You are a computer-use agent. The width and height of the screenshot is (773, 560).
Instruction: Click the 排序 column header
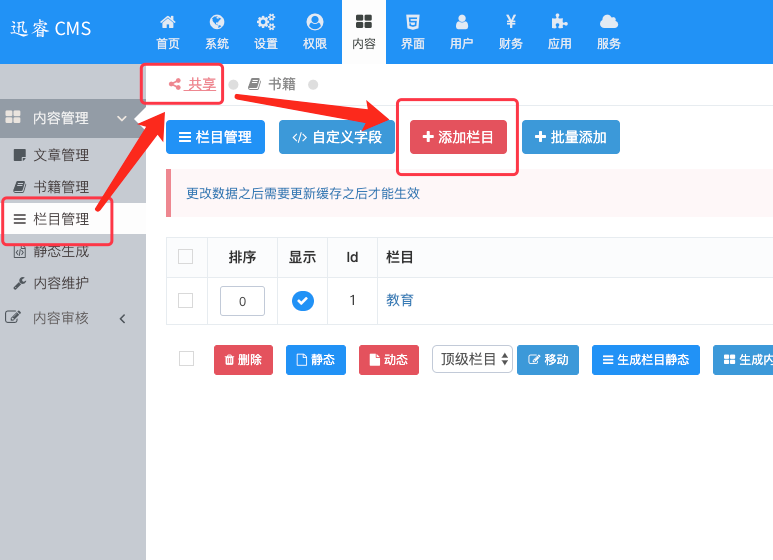pyautogui.click(x=242, y=257)
